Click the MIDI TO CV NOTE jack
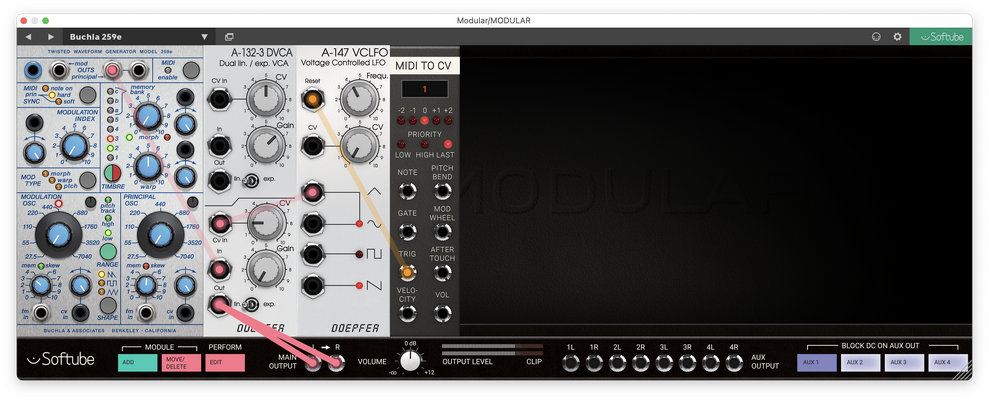 407,191
